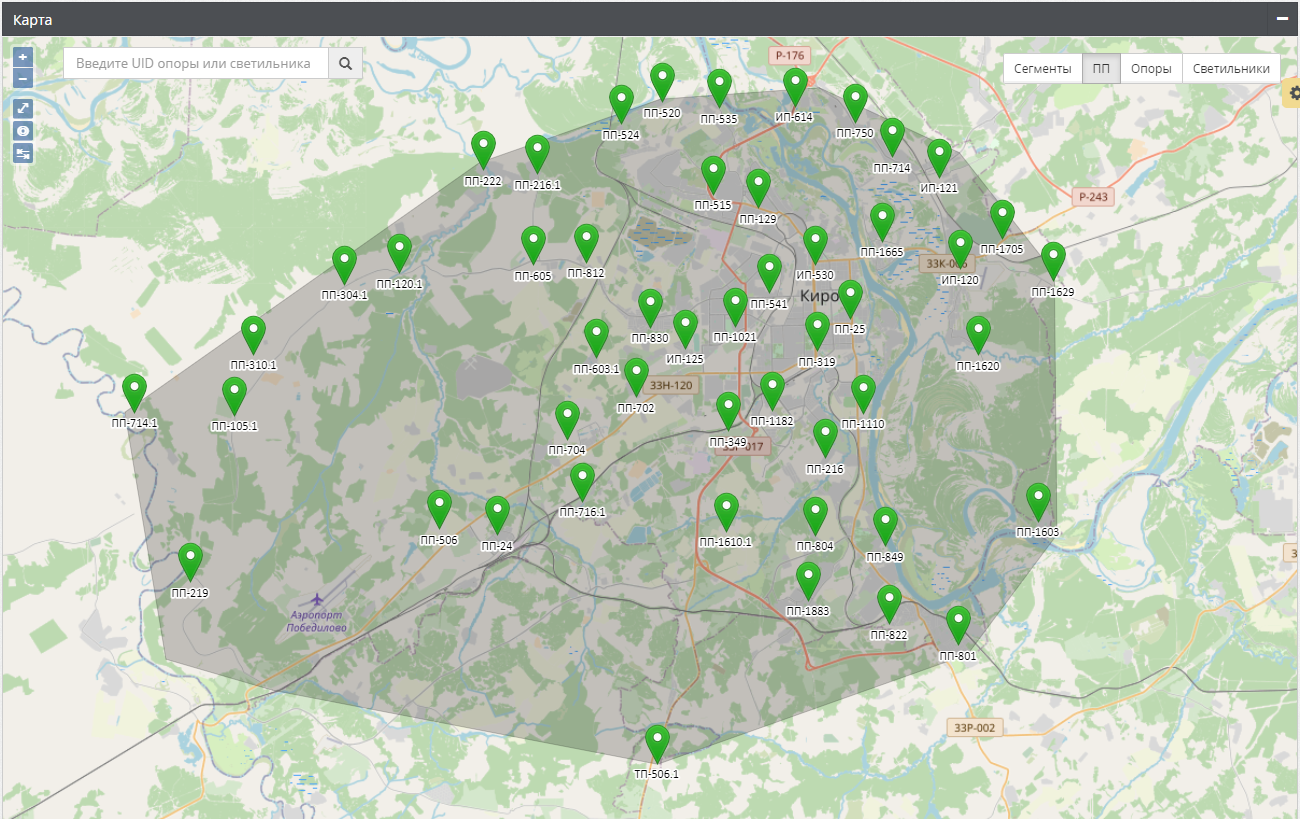This screenshot has width=1300, height=819.
Task: Click the opposing-arrows map control button
Action: (23, 153)
